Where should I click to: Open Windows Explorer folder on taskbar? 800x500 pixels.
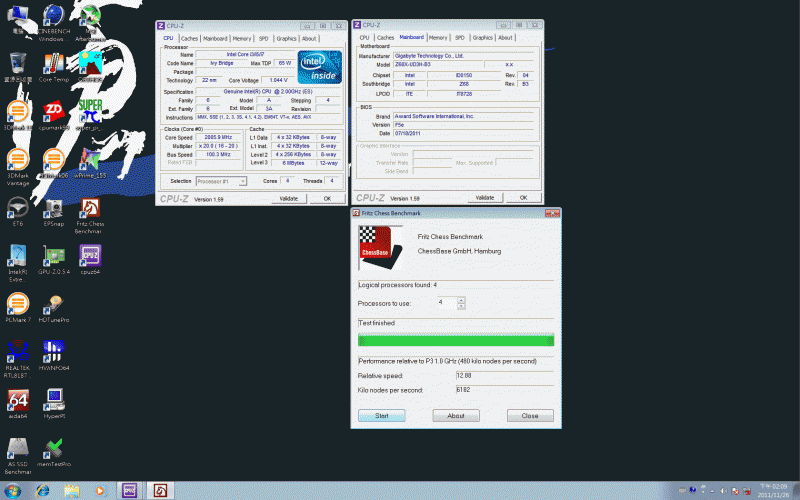(x=72, y=491)
